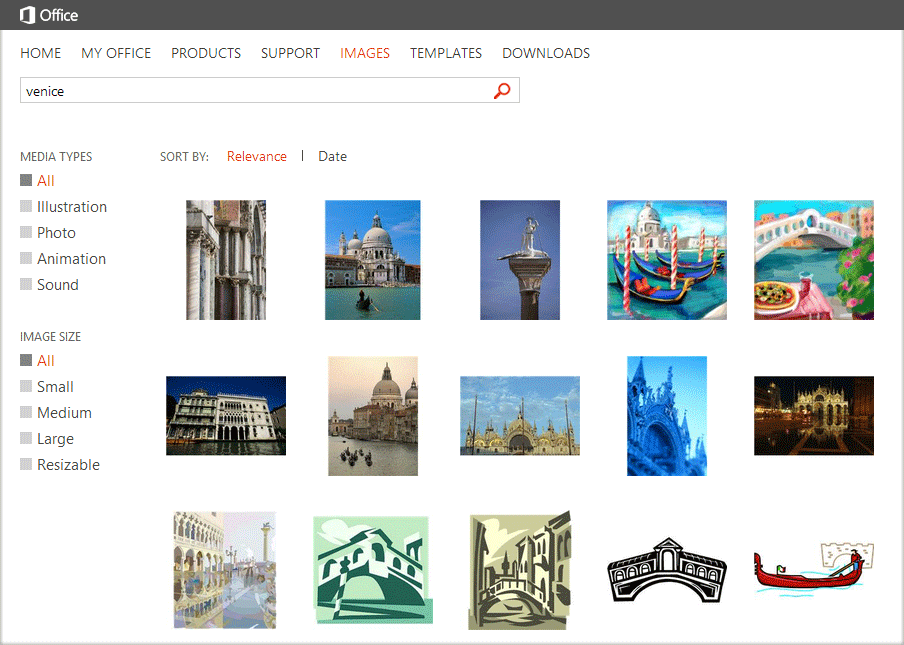The height and width of the screenshot is (645, 904).
Task: Open the colorful Rialto Bridge painting thumbnail
Action: point(813,260)
